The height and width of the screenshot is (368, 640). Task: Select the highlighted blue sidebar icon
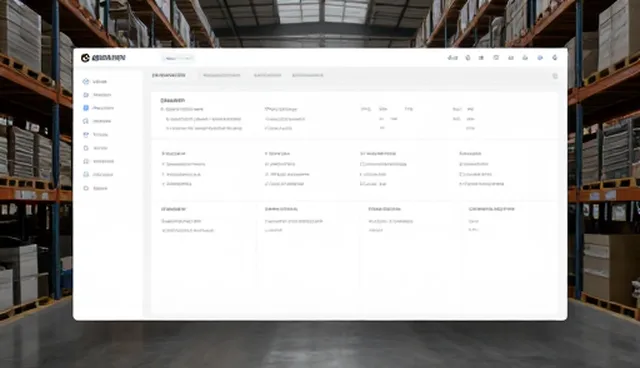point(86,108)
